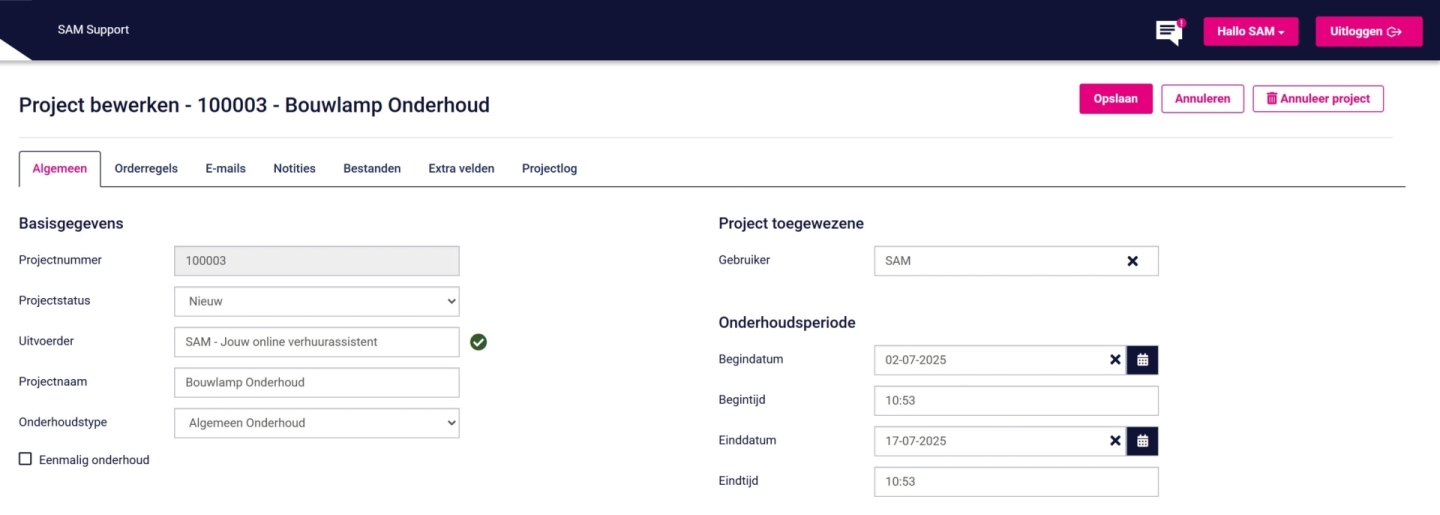Open the Begindatum calendar picker
Screen dimensions: 1440x515
pos(1142,360)
